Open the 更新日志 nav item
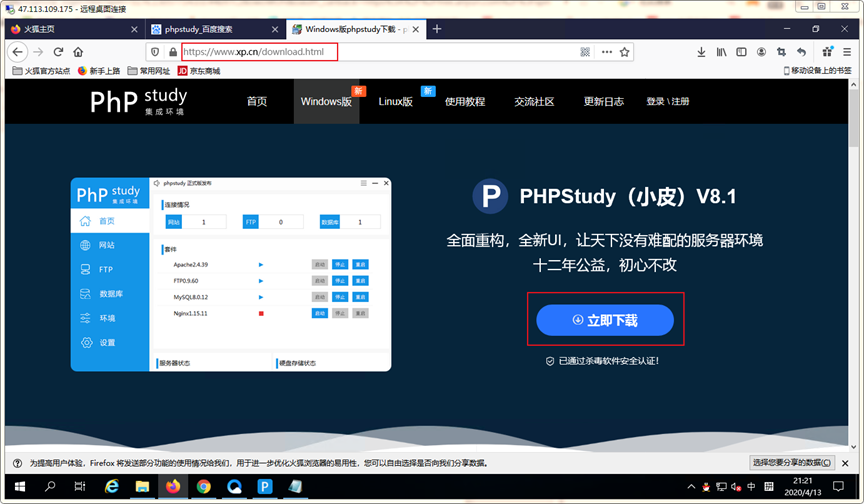 click(x=603, y=101)
